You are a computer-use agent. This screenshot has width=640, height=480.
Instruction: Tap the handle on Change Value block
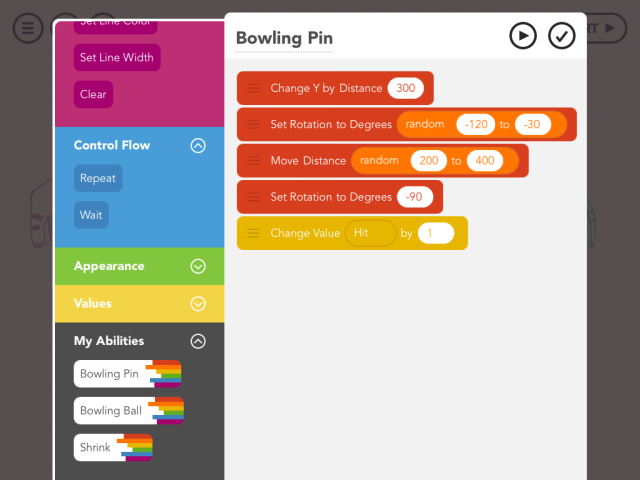pos(253,233)
